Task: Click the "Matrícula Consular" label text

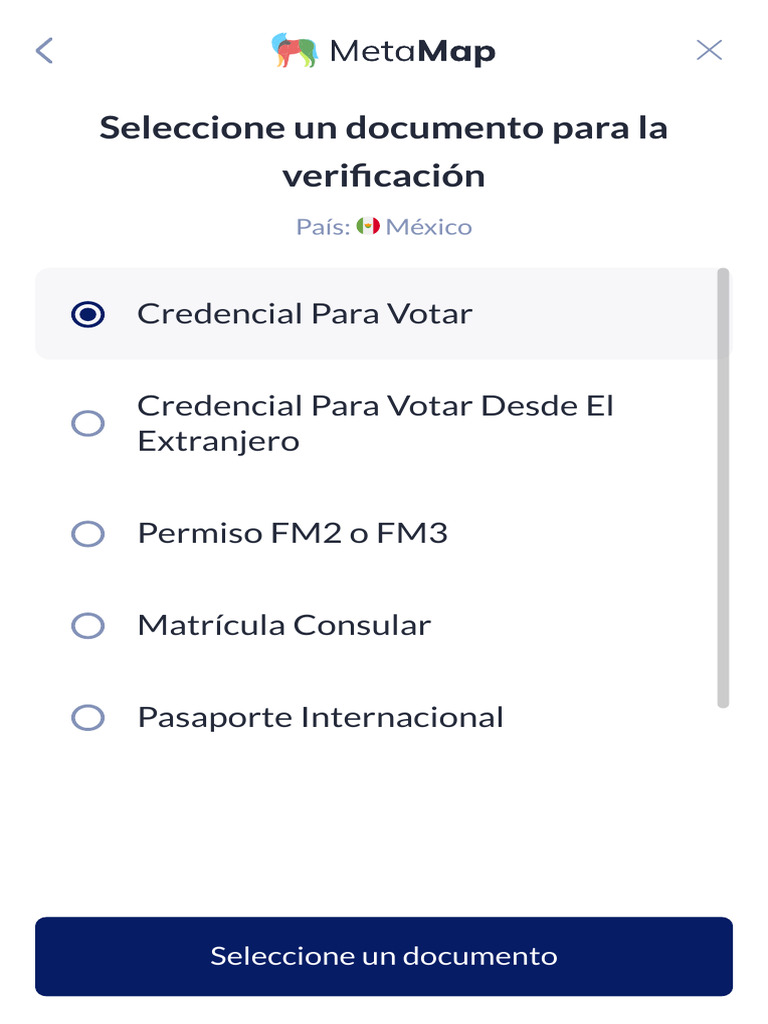Action: coord(284,626)
